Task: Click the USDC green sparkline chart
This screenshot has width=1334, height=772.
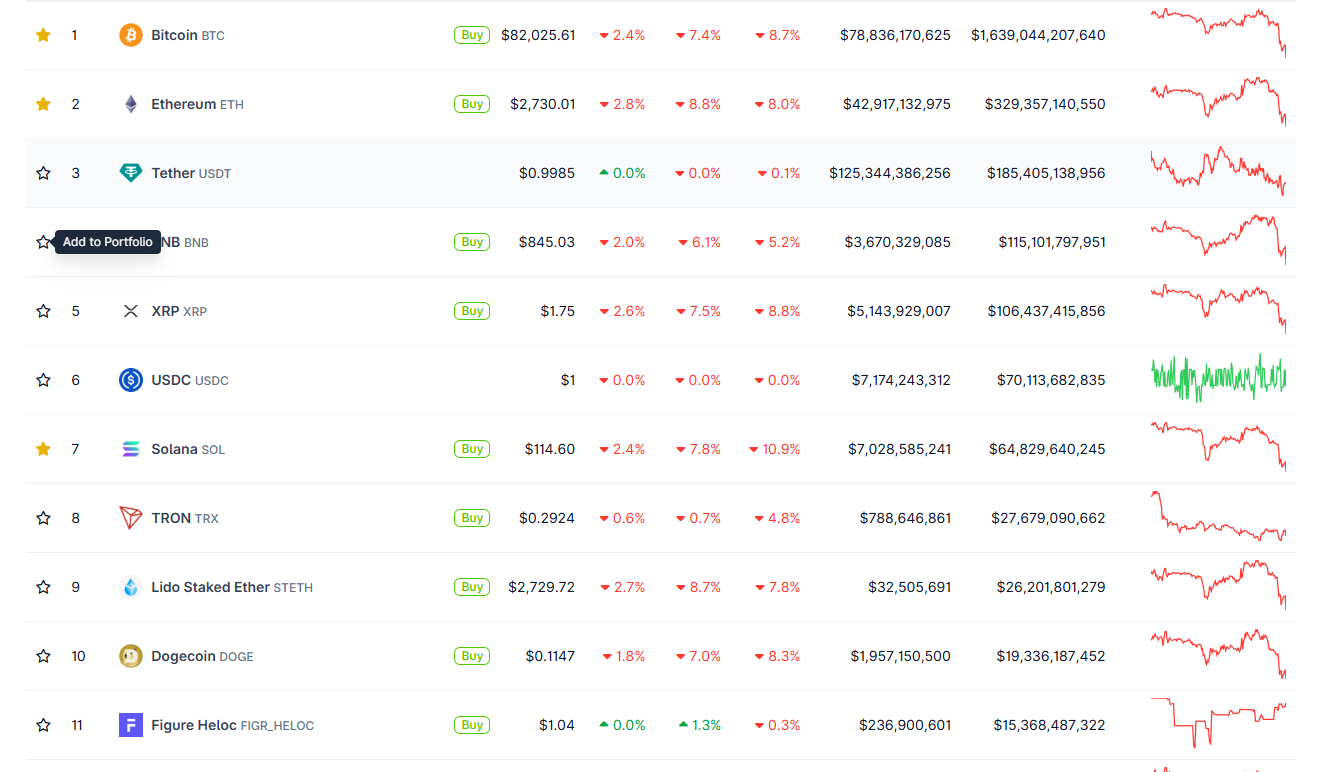Action: click(1218, 379)
